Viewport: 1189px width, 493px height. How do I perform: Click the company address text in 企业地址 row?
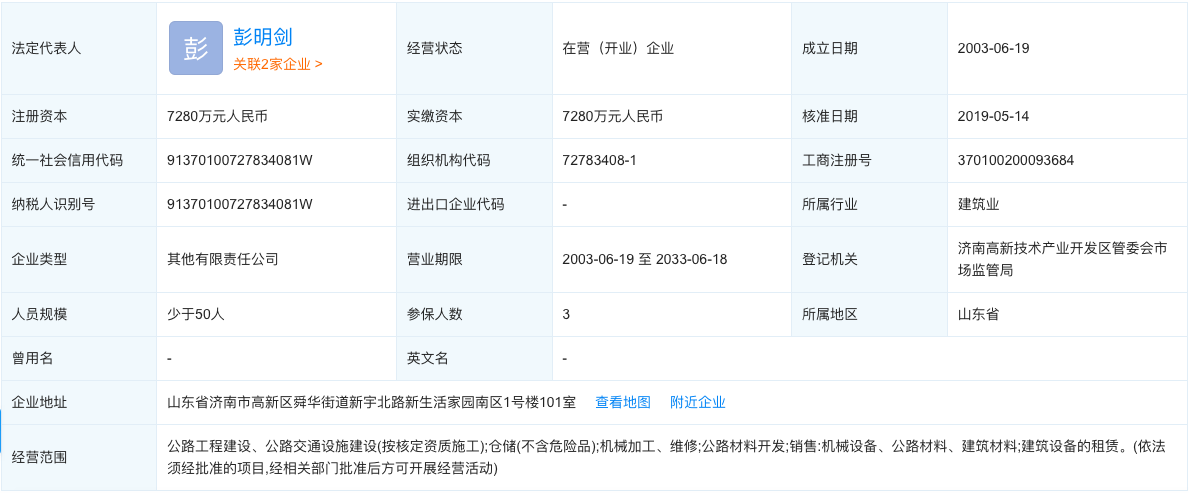(x=371, y=402)
